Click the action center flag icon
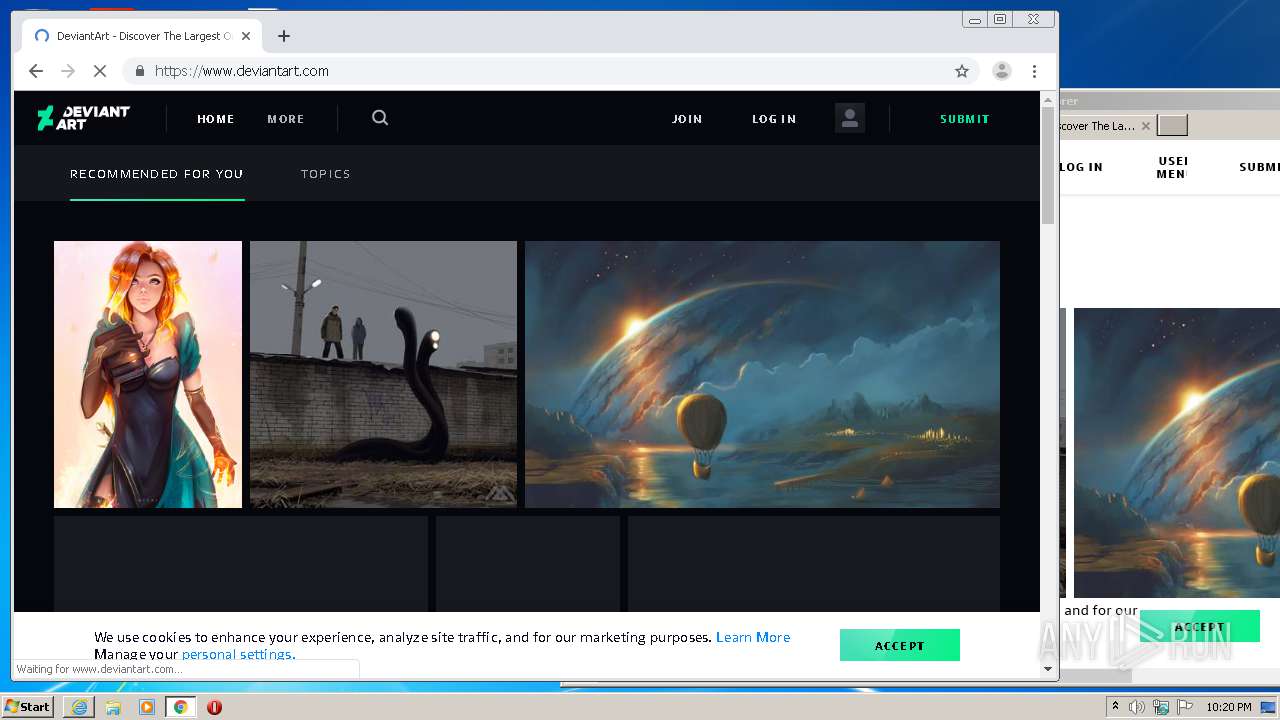Screen dimensions: 1280x720 (1185, 707)
